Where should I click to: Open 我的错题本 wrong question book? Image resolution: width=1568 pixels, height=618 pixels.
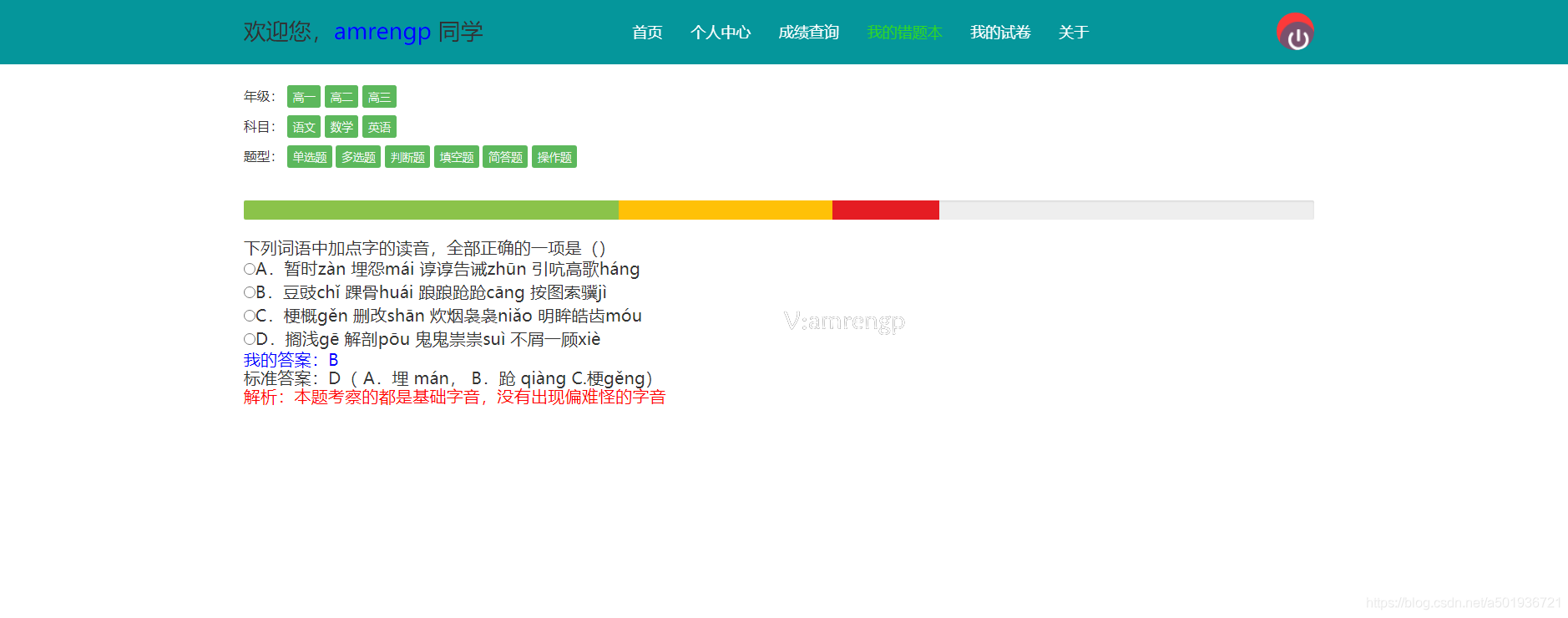(904, 33)
